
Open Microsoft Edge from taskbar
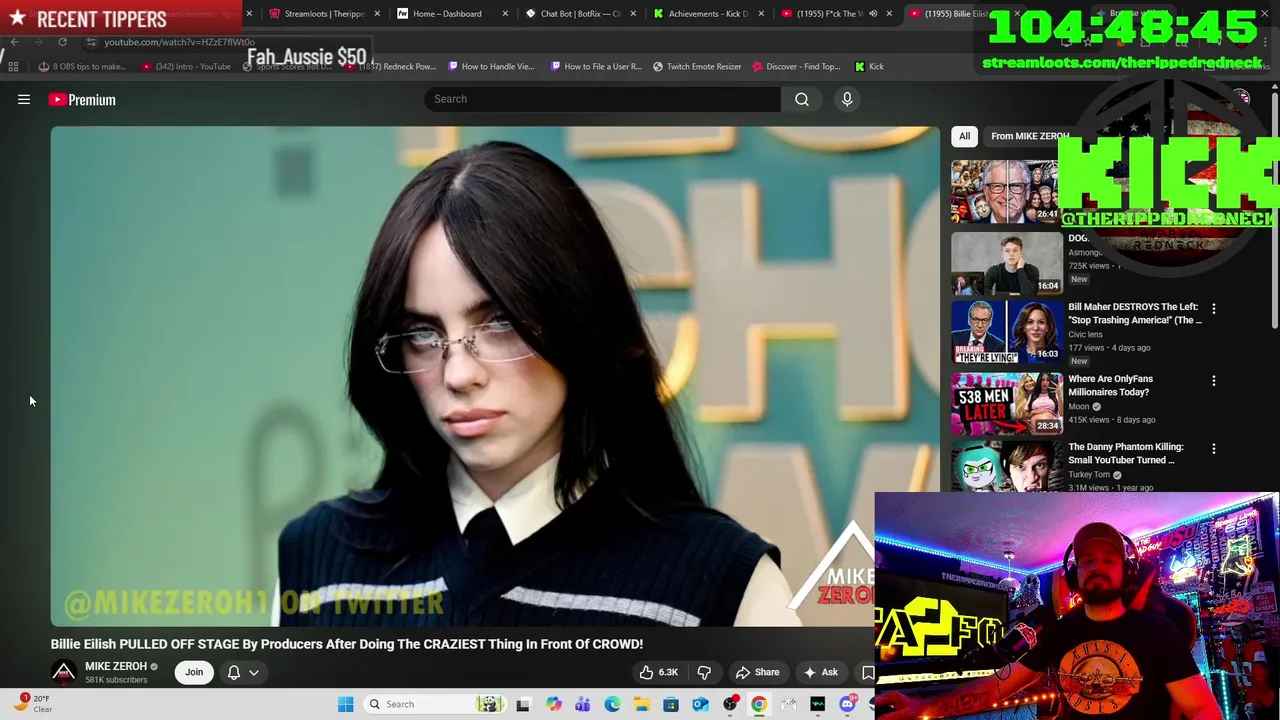click(612, 704)
